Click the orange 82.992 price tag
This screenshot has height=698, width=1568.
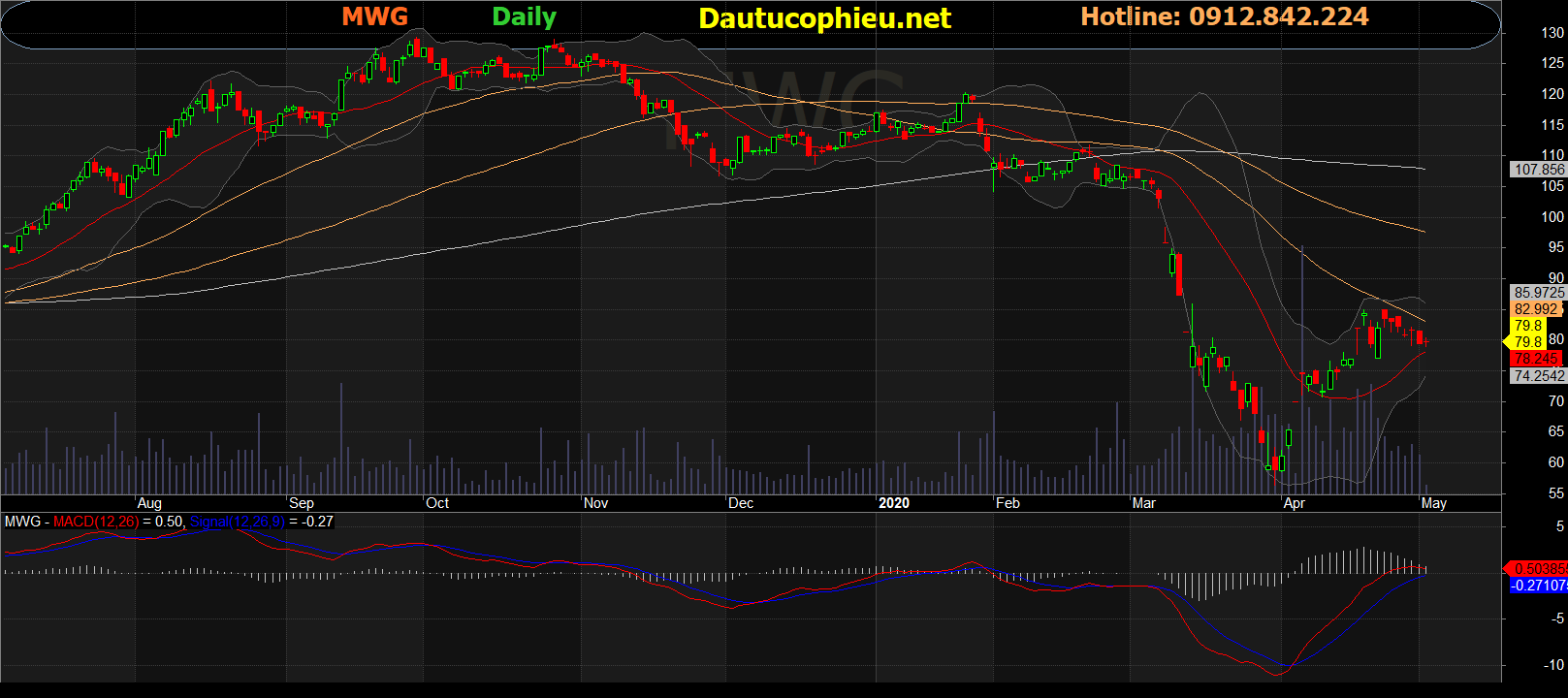pyautogui.click(x=1536, y=309)
